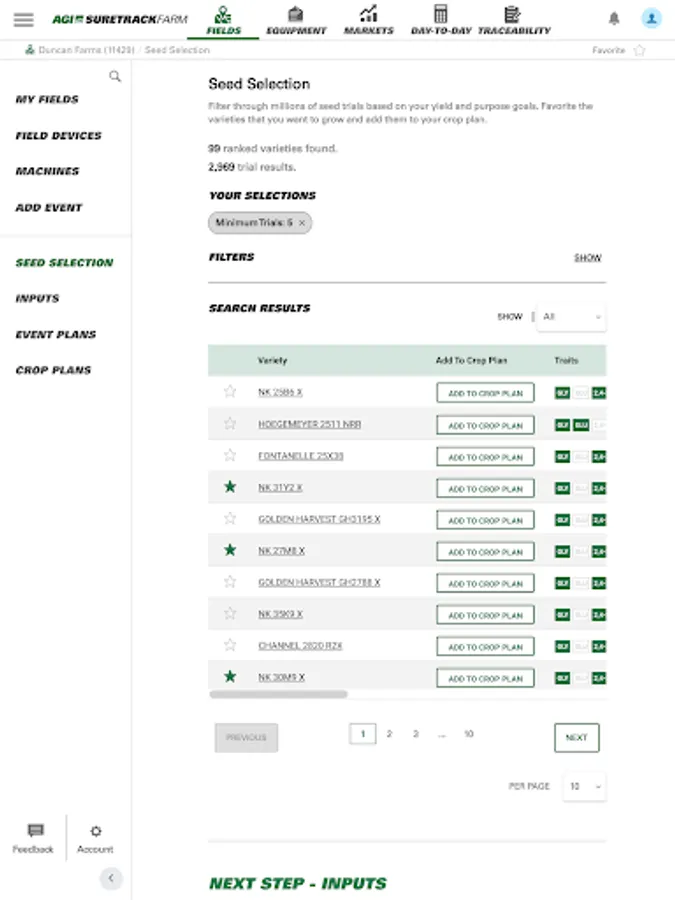Favorite the Channel 2820 R2X variety
The height and width of the screenshot is (900, 675).
(230, 645)
